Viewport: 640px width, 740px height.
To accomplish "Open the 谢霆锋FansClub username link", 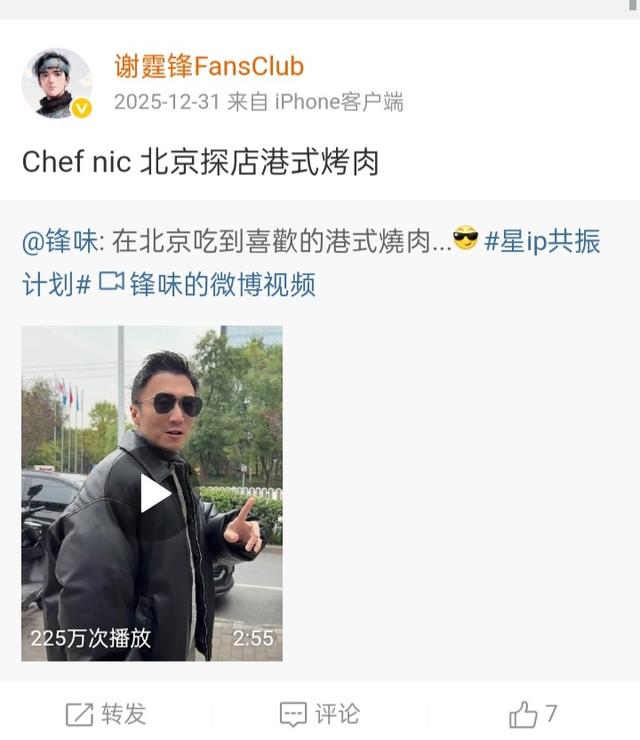I will tap(209, 66).
